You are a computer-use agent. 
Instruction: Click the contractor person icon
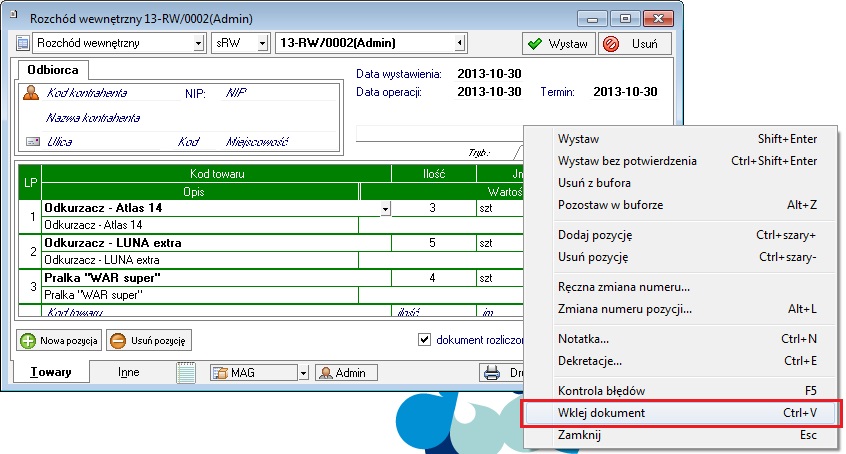pos(31,93)
